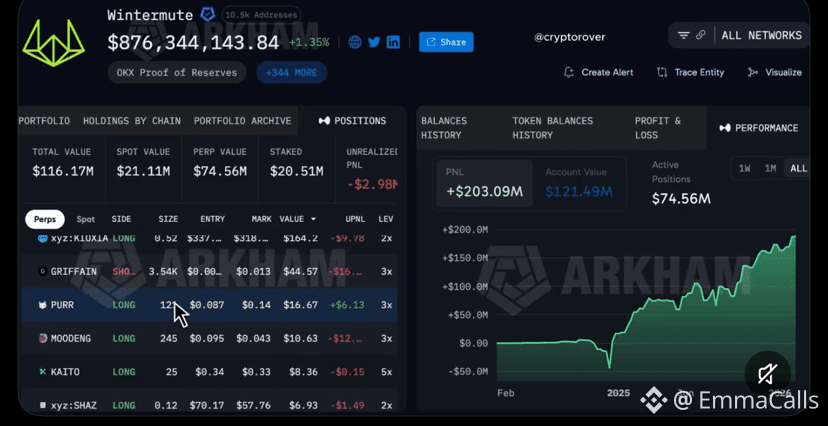Click KAITO's 5x leverage
The width and height of the screenshot is (828, 426).
(387, 372)
